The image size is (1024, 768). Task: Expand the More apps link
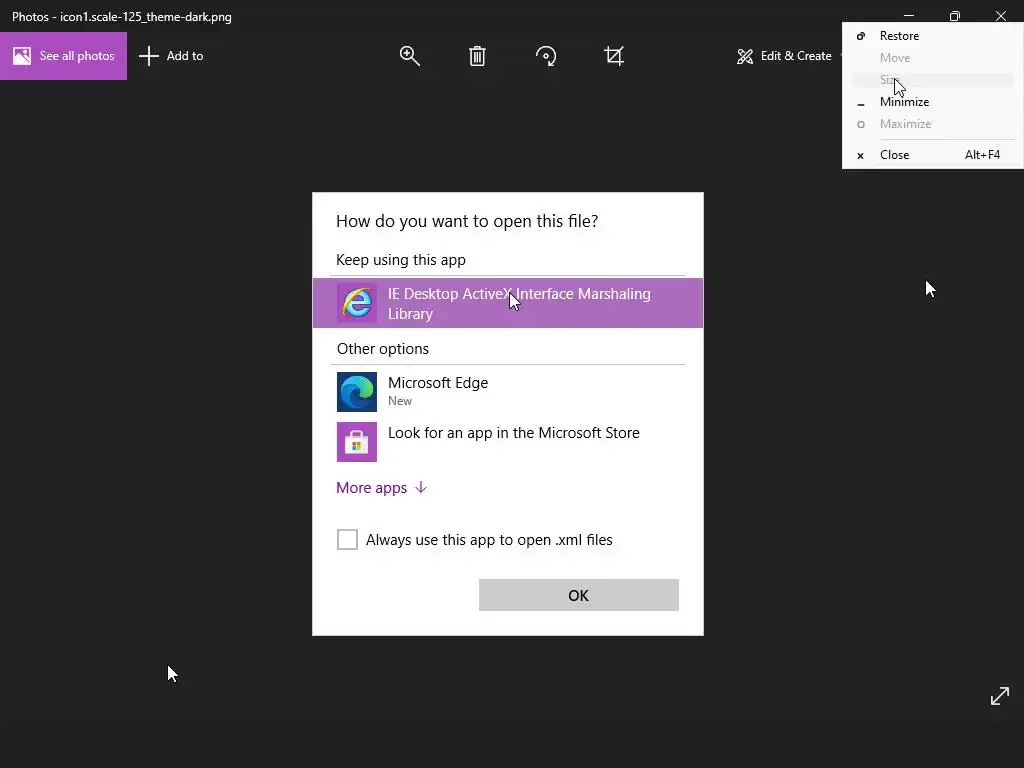pos(381,488)
